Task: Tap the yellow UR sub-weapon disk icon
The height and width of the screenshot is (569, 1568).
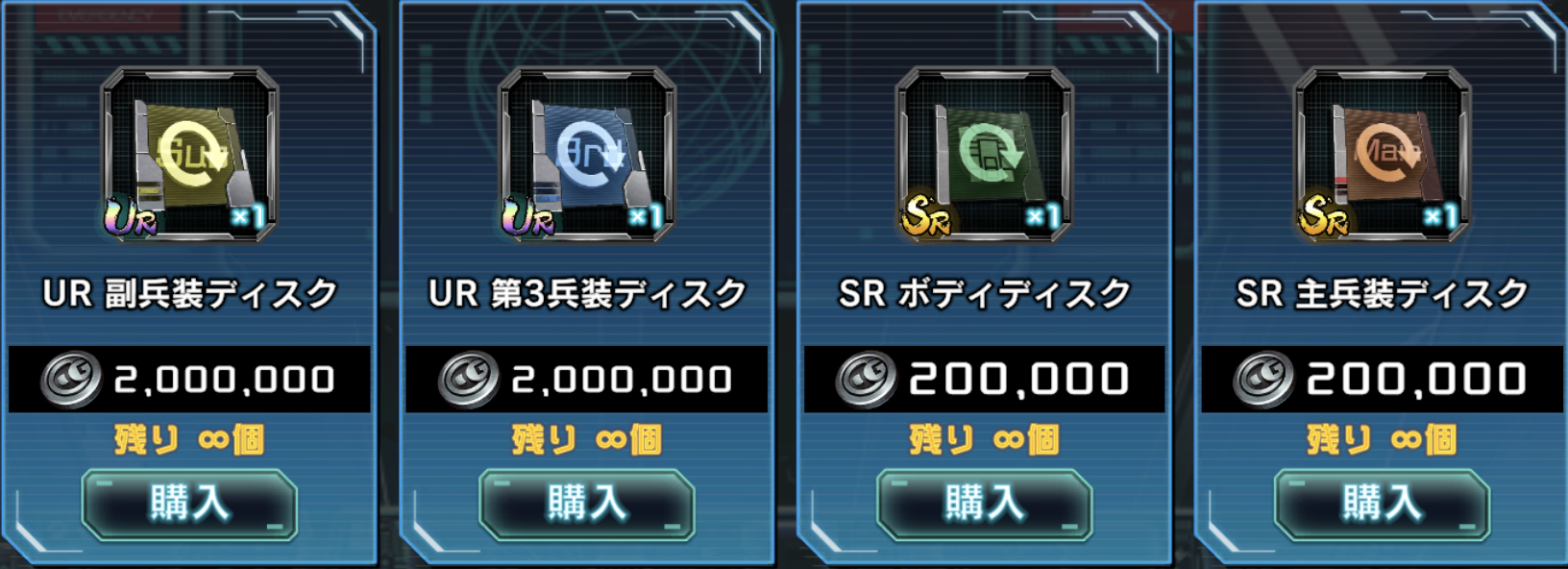Action: pos(189,154)
